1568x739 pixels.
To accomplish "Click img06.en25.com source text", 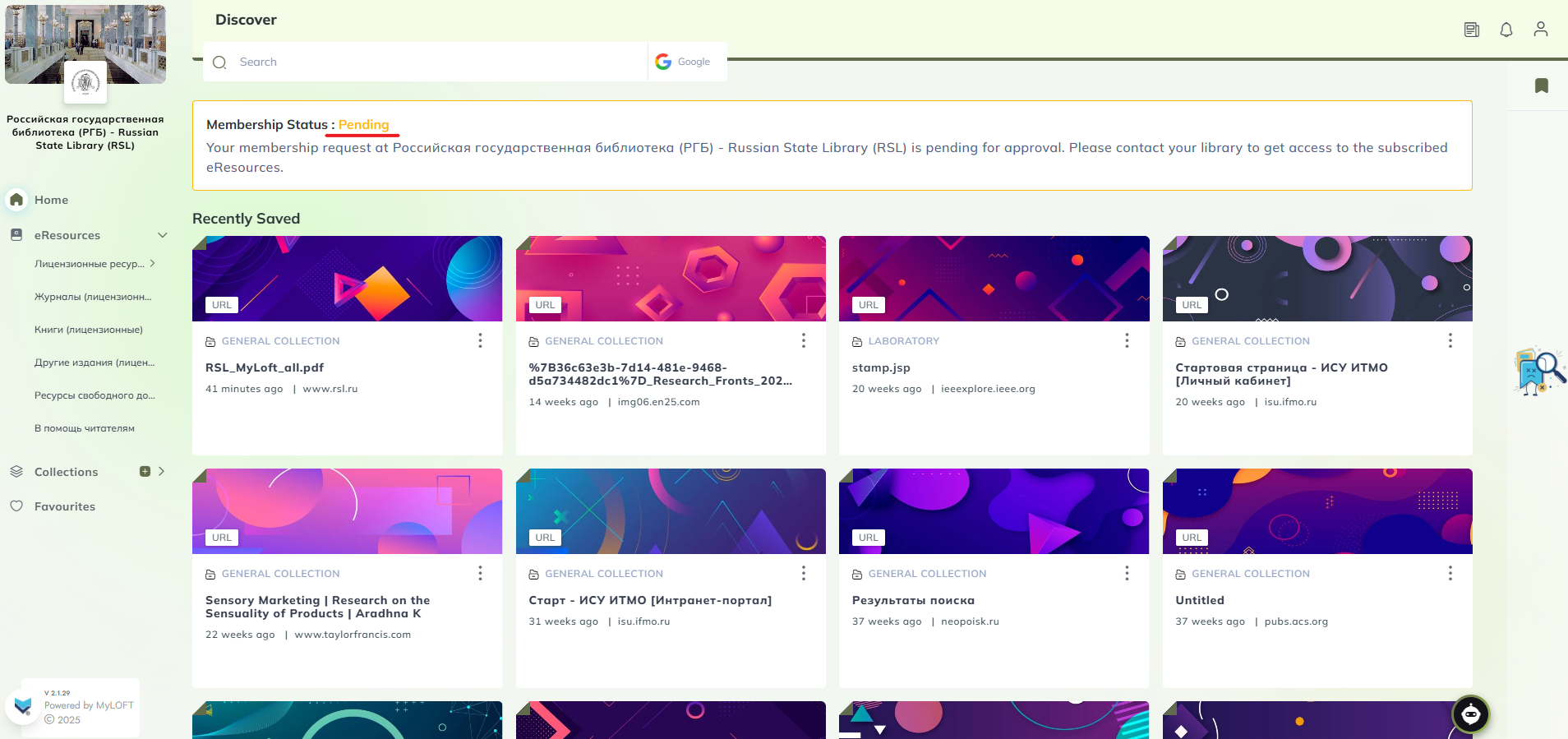I will 658,402.
